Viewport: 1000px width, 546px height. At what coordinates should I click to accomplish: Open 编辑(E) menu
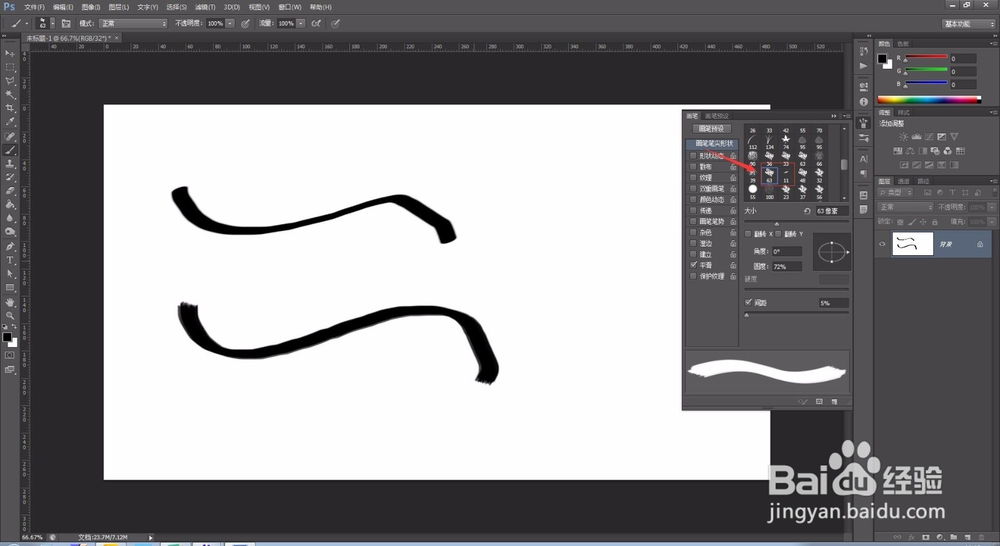[x=62, y=7]
